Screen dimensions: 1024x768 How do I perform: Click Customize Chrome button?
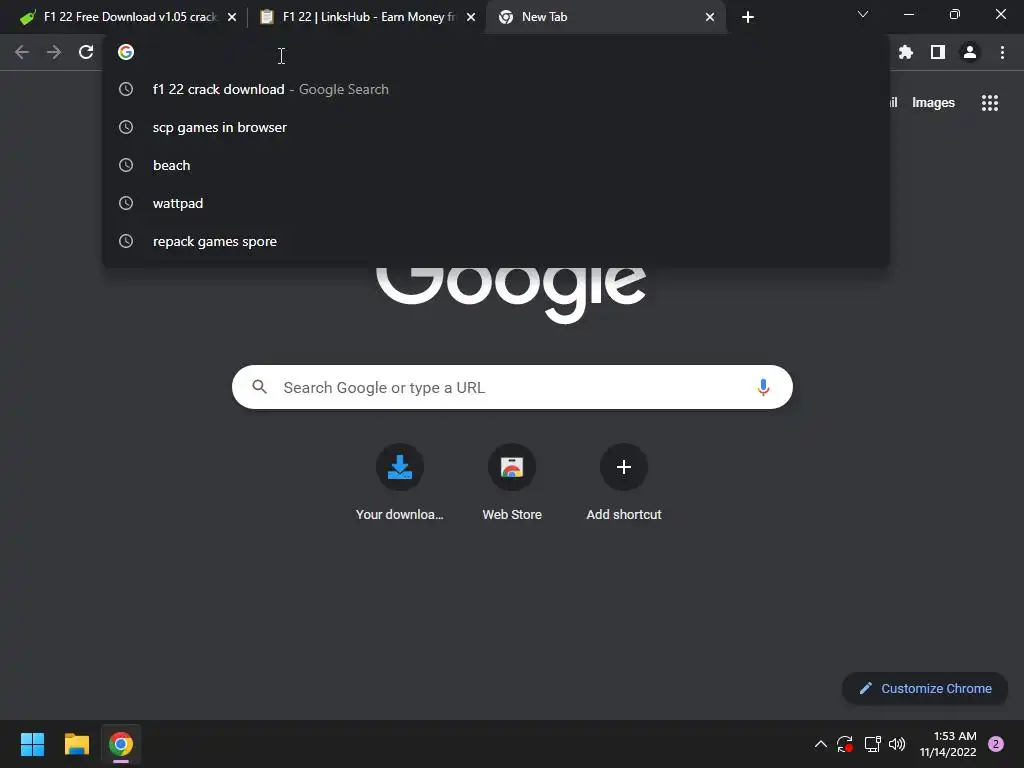point(925,688)
